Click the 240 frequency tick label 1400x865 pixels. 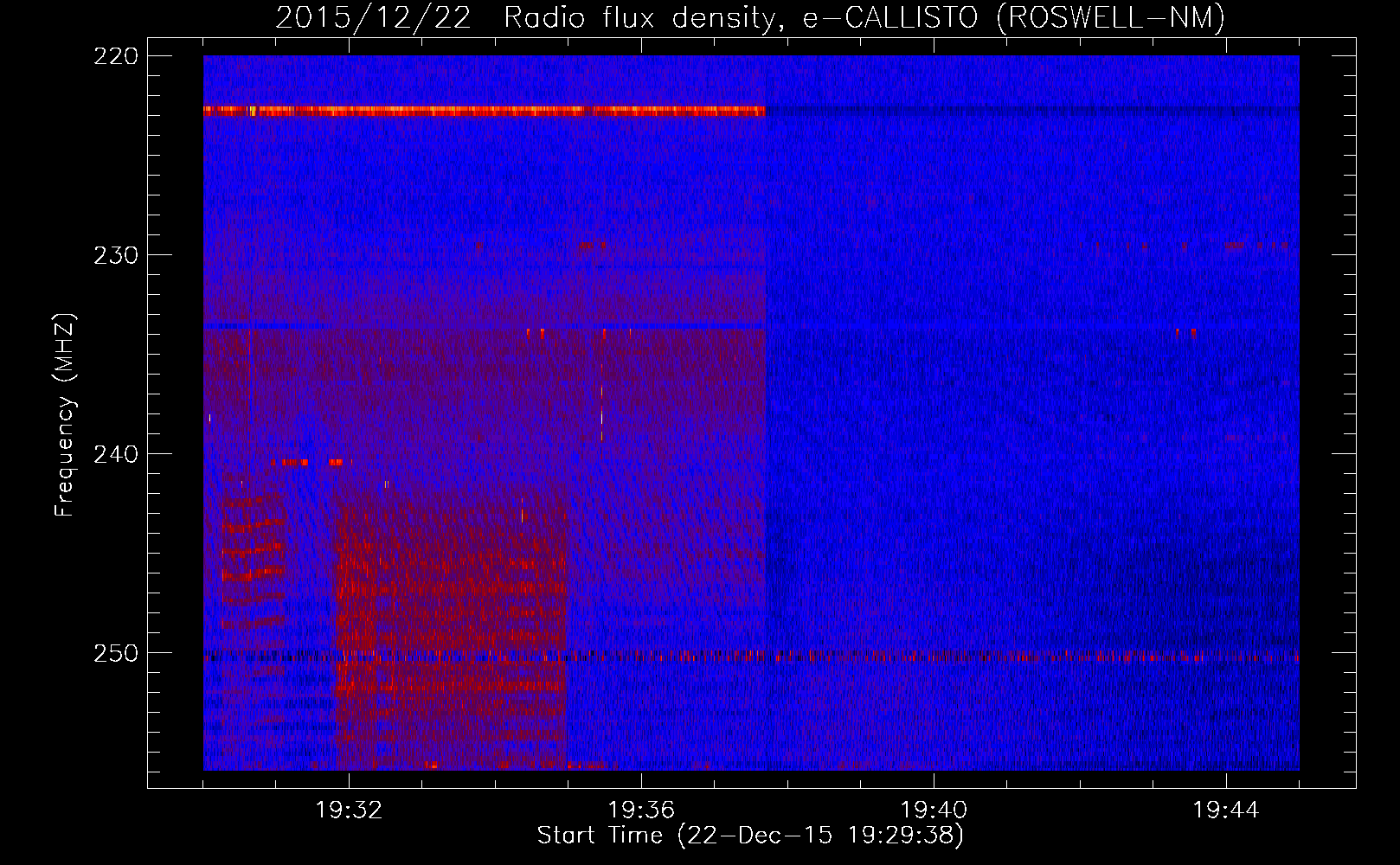115,454
